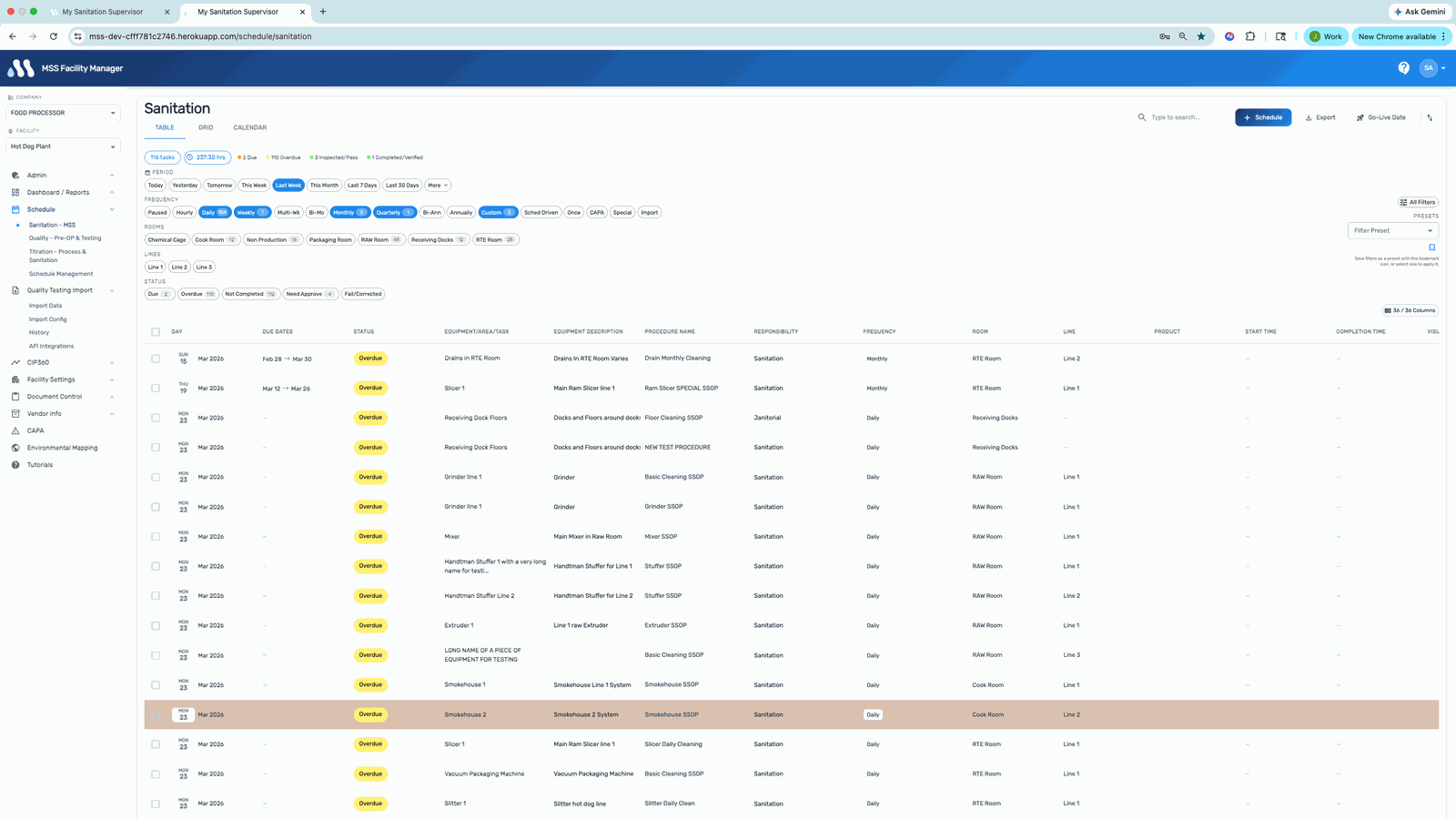The height and width of the screenshot is (819, 1456).
Task: Open the user account menu arrow
Action: click(1443, 68)
